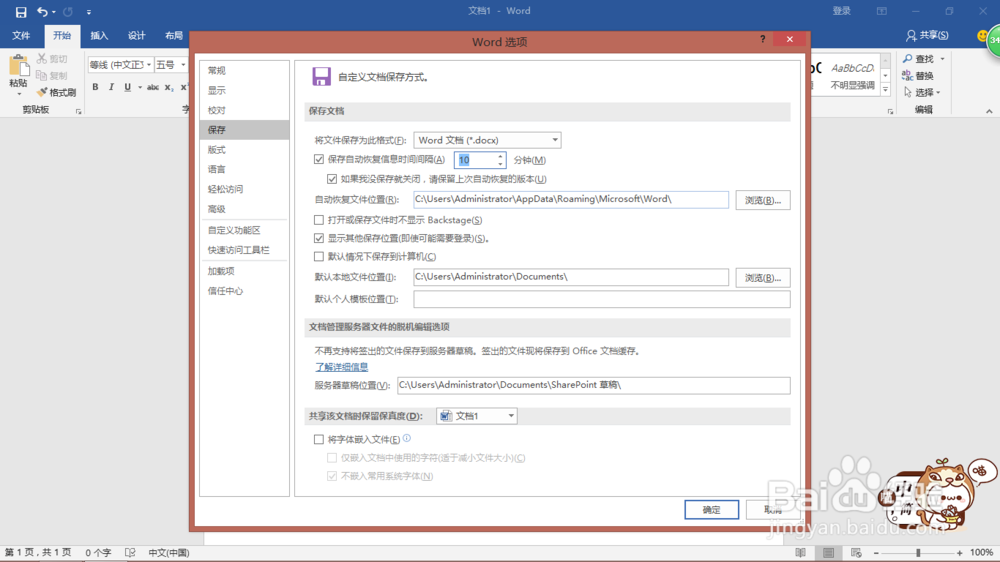Screen dimensions: 1000x562
Task: Decrease AutoRecover minutes with down arrow
Action: tap(501, 164)
